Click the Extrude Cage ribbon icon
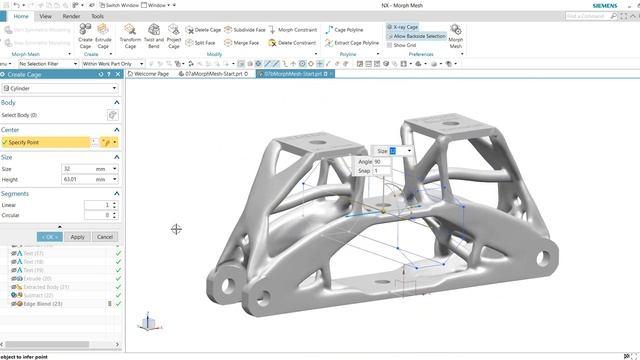 point(103,36)
